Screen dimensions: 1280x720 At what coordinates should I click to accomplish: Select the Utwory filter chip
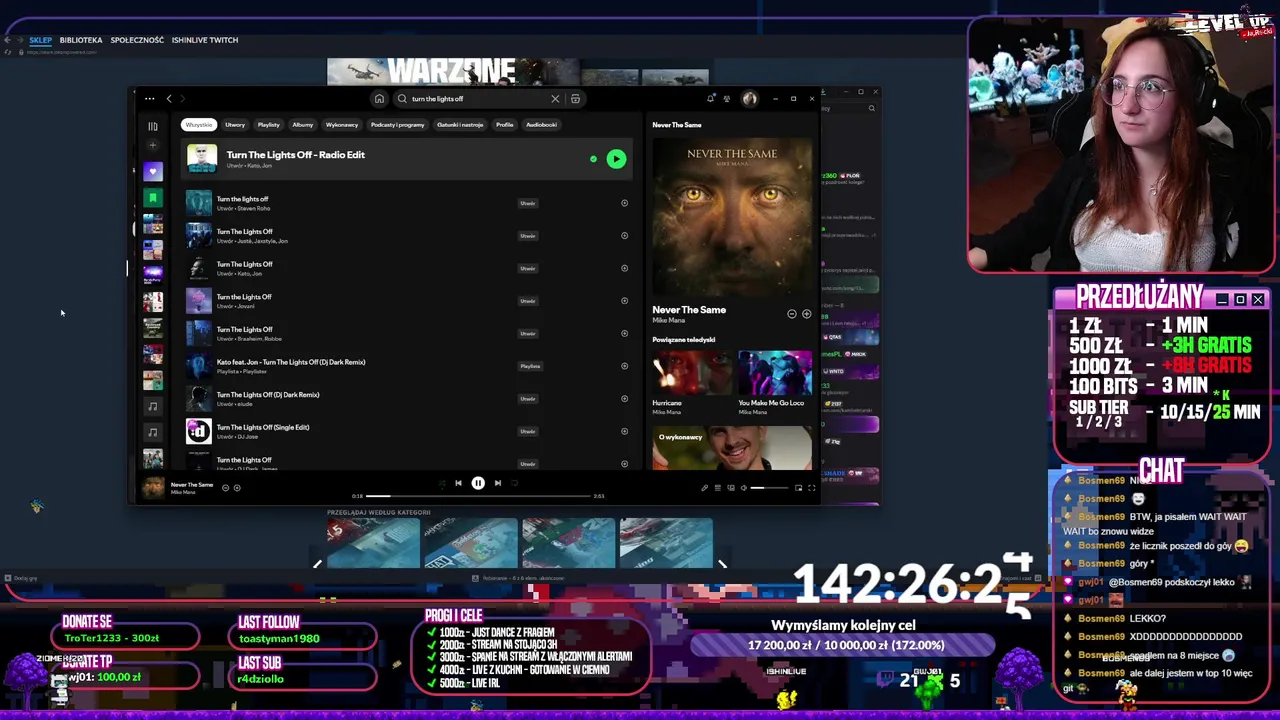235,125
